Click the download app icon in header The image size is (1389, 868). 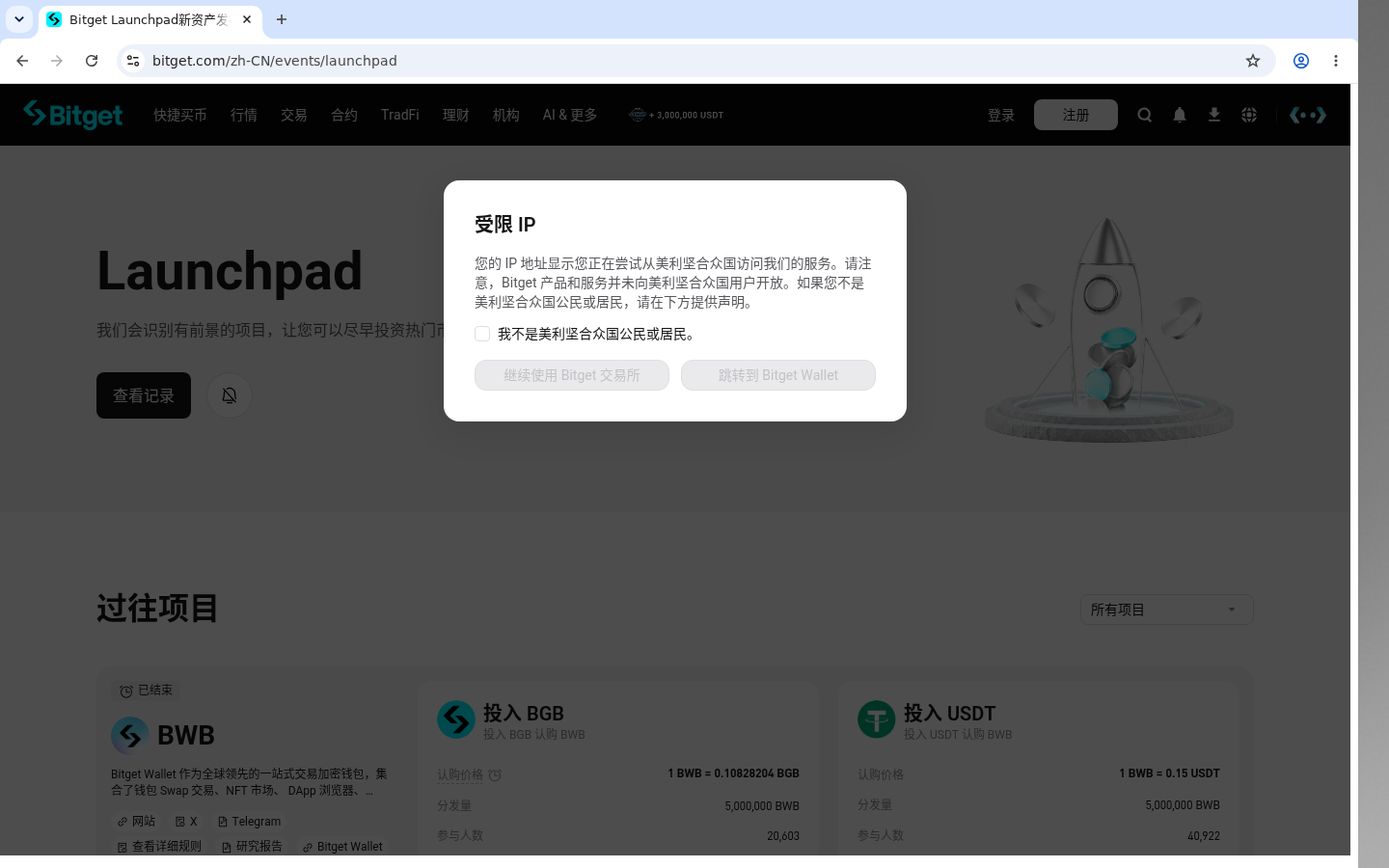click(1214, 115)
